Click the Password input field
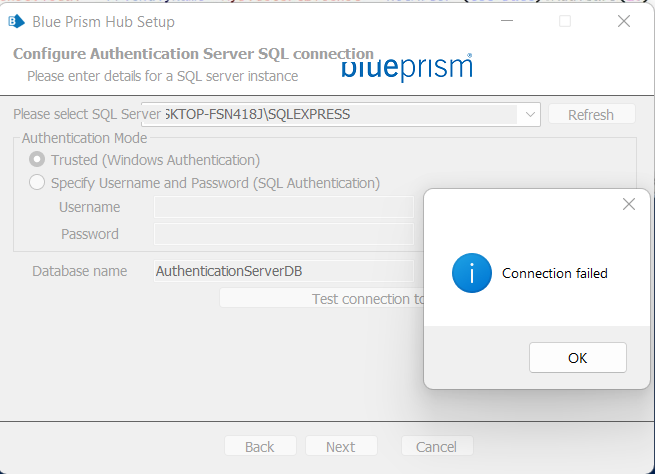655x474 pixels. point(284,234)
